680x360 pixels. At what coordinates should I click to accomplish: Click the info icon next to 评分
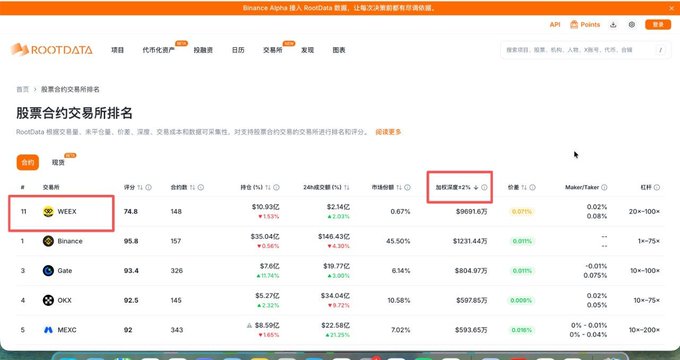(x=148, y=187)
